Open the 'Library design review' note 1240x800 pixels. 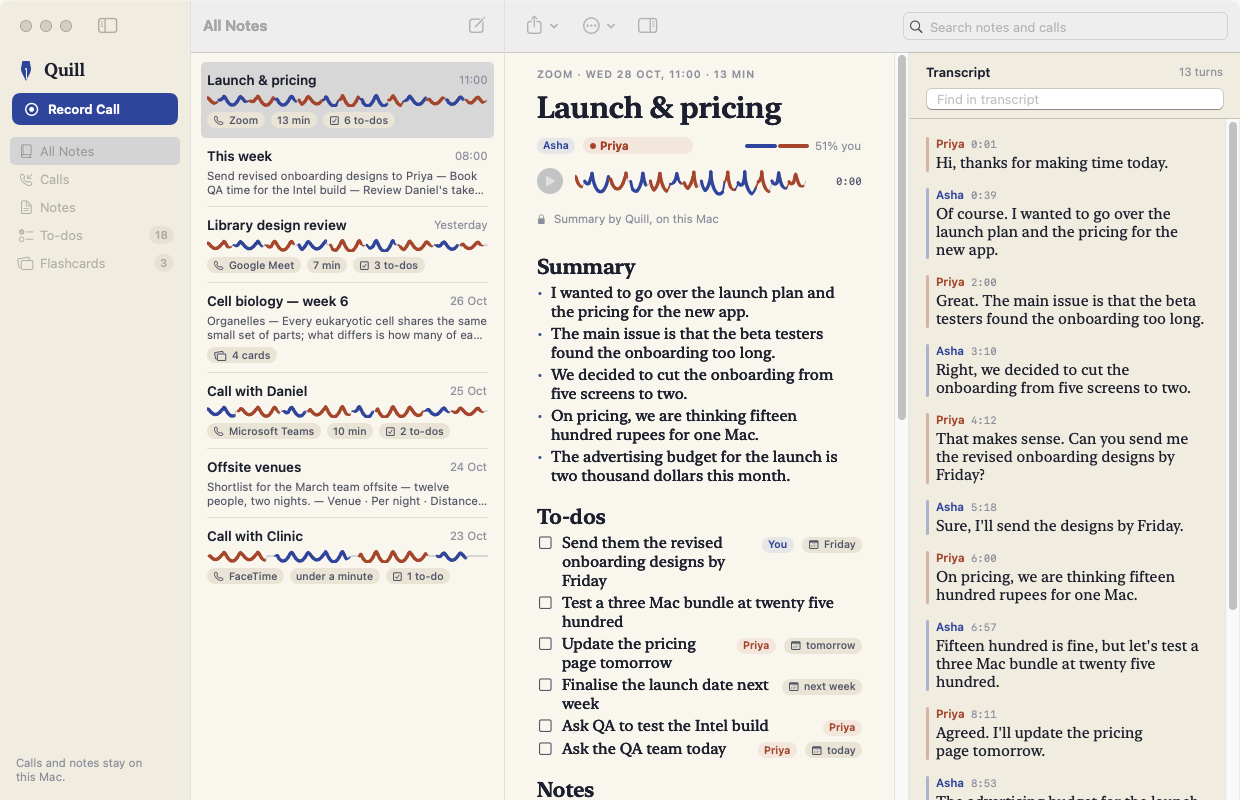[347, 246]
